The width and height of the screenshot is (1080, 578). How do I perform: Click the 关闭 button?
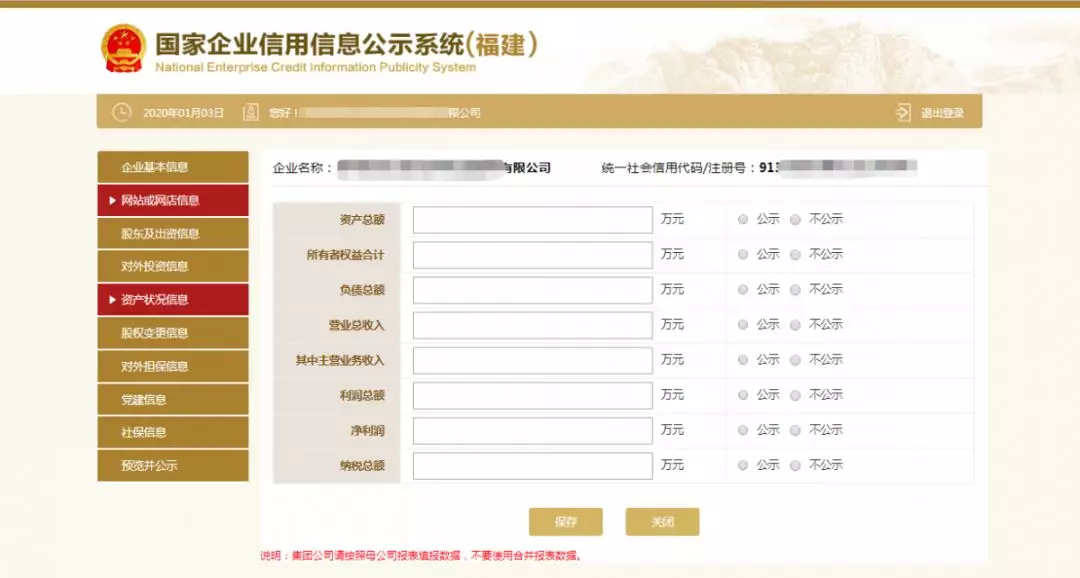(x=661, y=521)
